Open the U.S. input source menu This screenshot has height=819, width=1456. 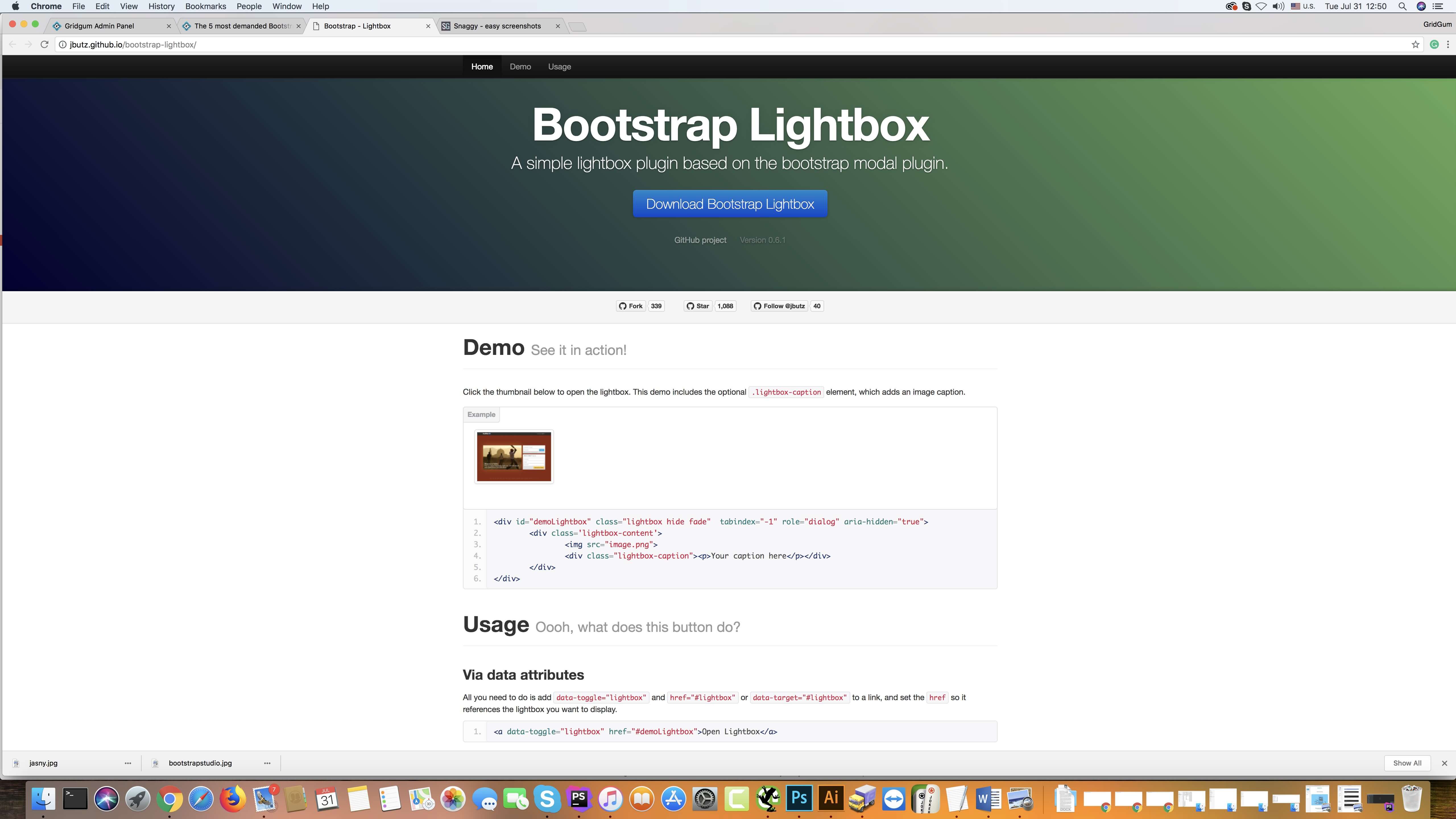coord(1302,6)
